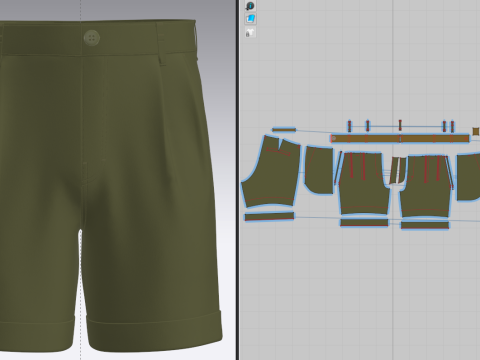This screenshot has width=480, height=360.
Task: Select the second belt loop from the left
Action: 368,126
